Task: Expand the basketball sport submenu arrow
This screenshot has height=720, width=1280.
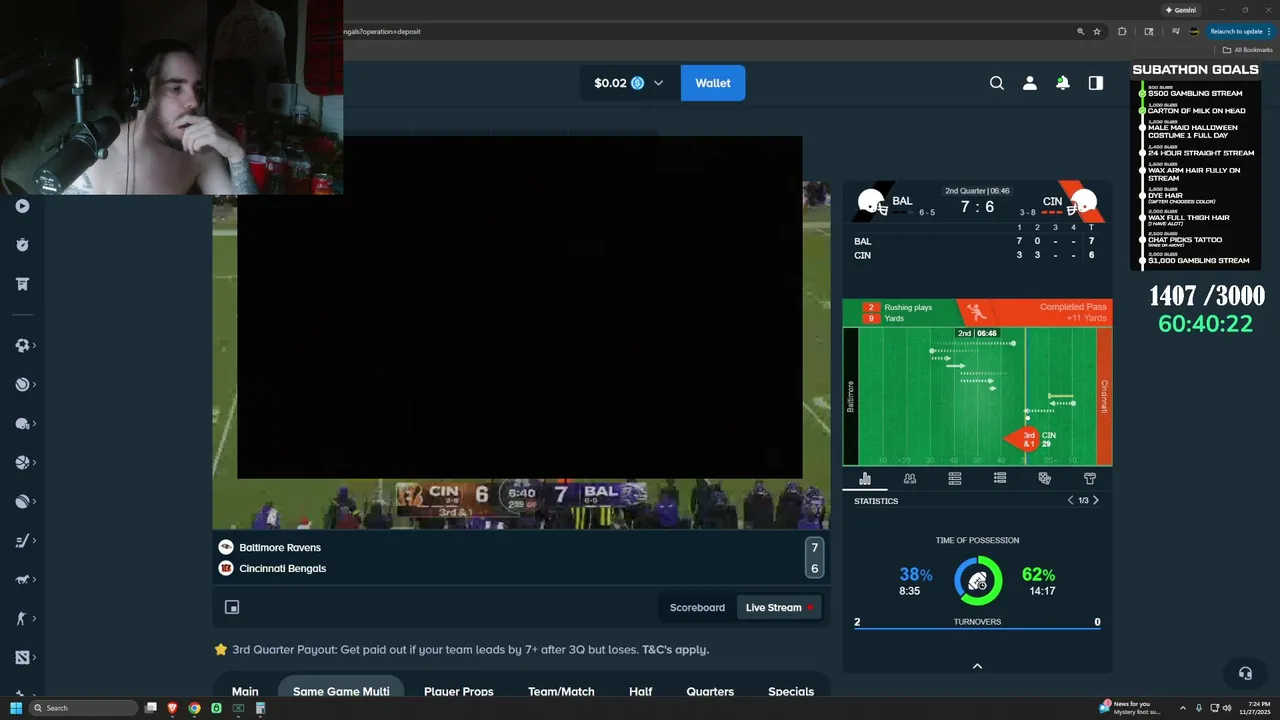Action: (x=35, y=463)
